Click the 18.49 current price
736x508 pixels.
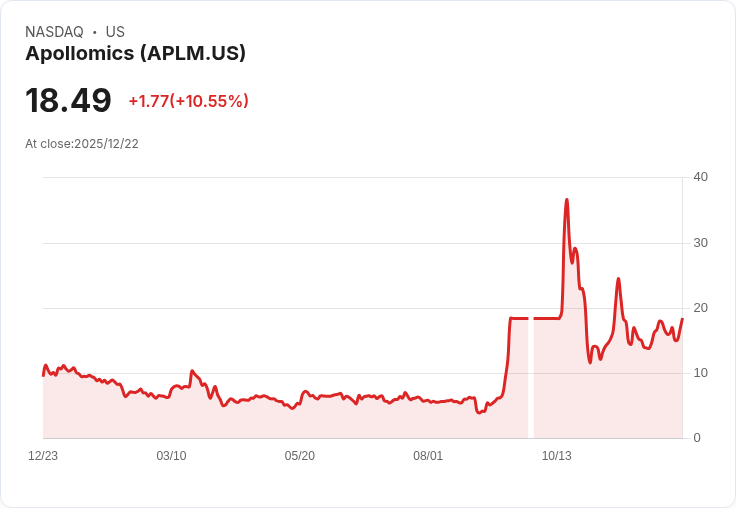(x=68, y=100)
